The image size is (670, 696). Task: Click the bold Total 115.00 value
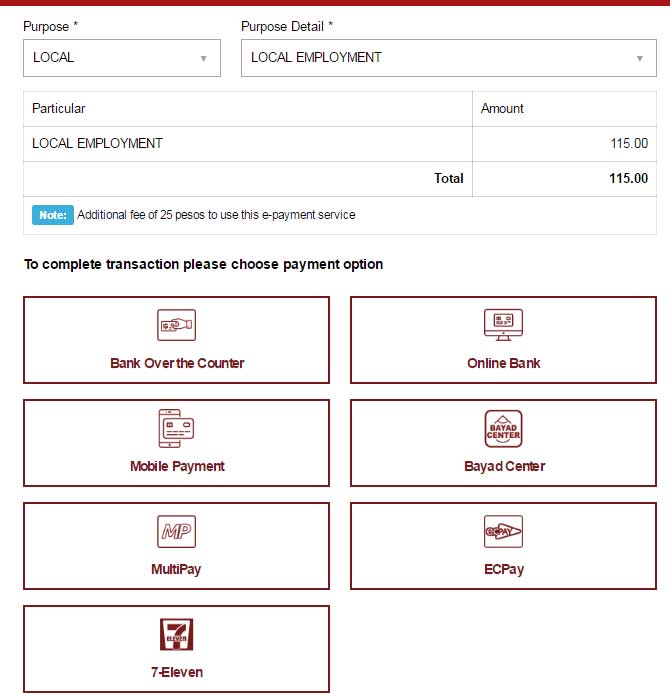point(628,178)
